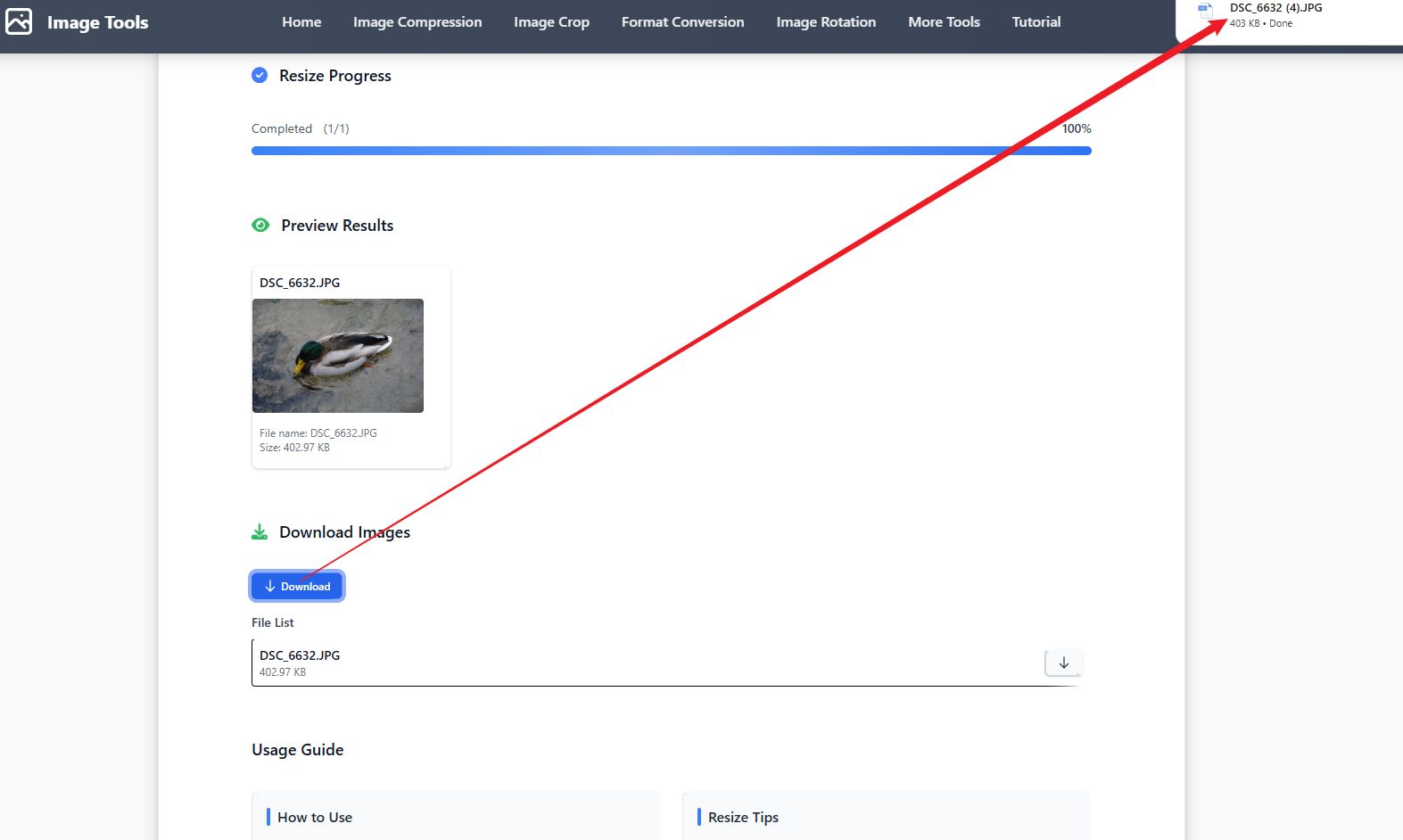Click the resize progress bar
This screenshot has width=1403, height=840.
(672, 151)
